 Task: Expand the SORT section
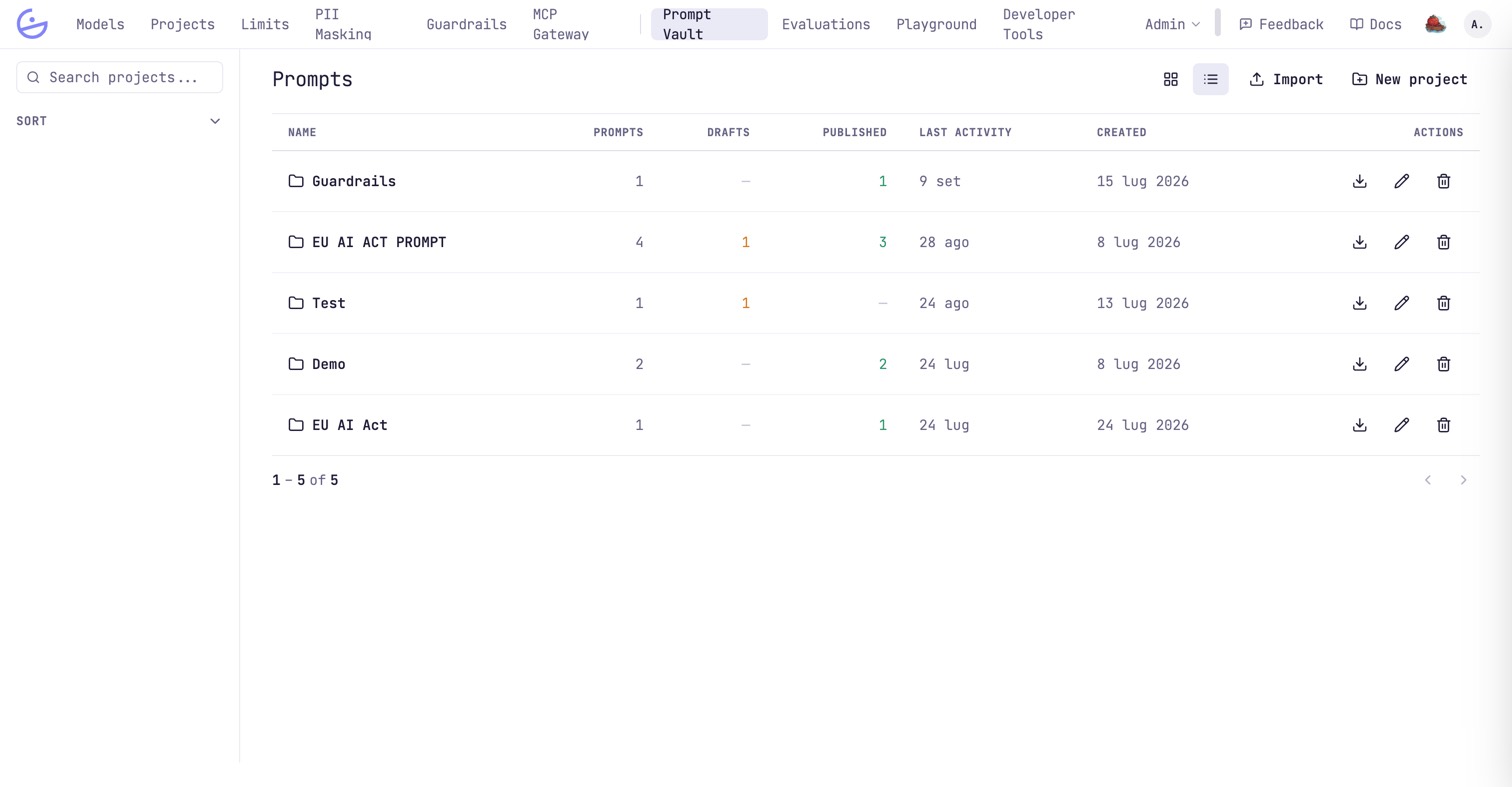(x=119, y=121)
